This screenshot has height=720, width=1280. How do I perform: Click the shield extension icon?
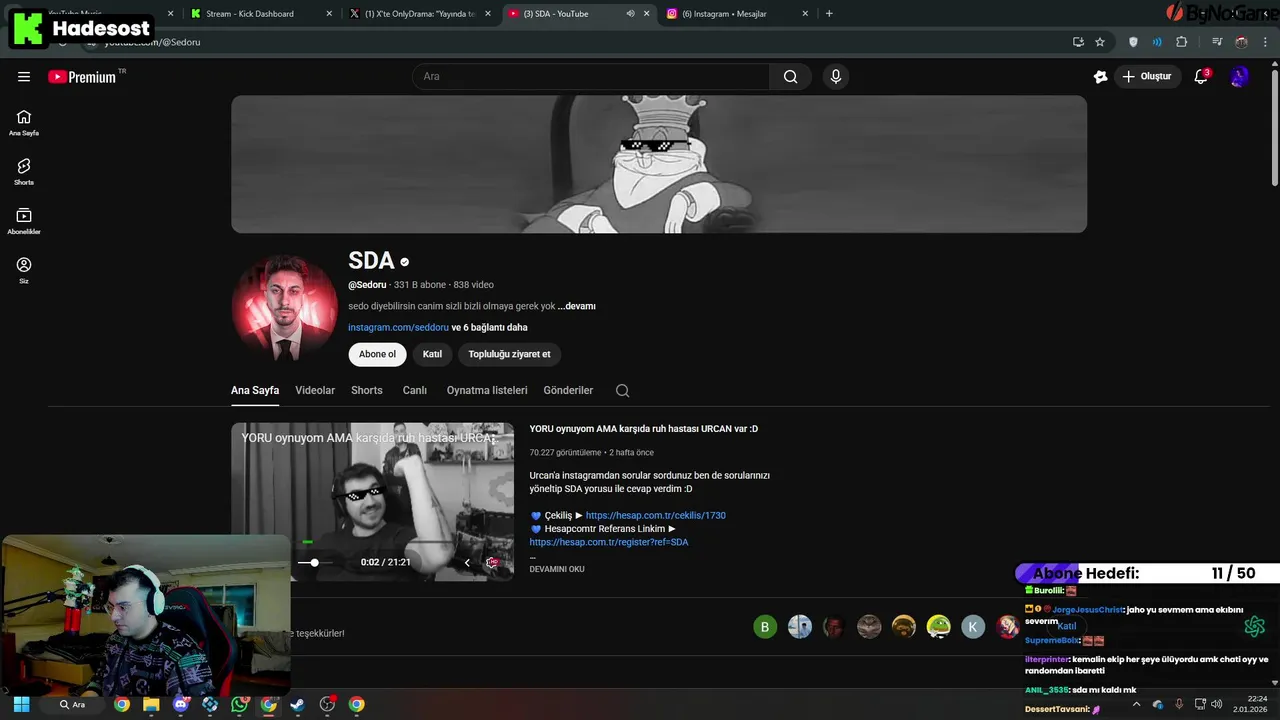point(1133,42)
